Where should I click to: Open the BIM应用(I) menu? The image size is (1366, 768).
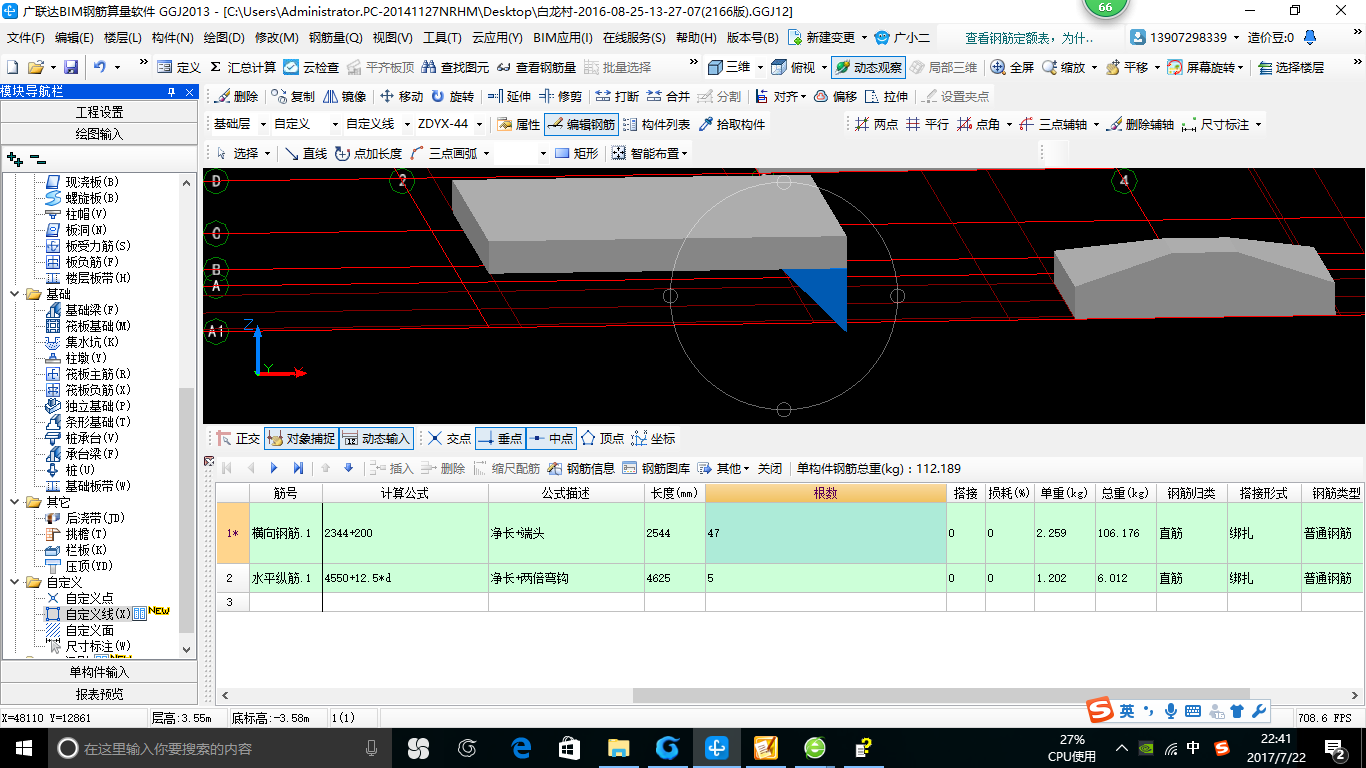click(563, 38)
